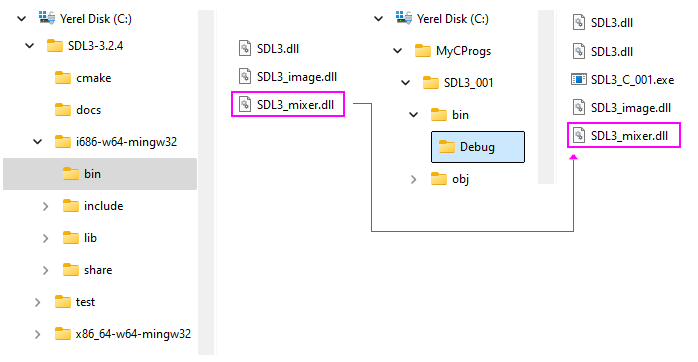Expand the include folder
Viewport: 698px width, 362px height.
(x=45, y=206)
